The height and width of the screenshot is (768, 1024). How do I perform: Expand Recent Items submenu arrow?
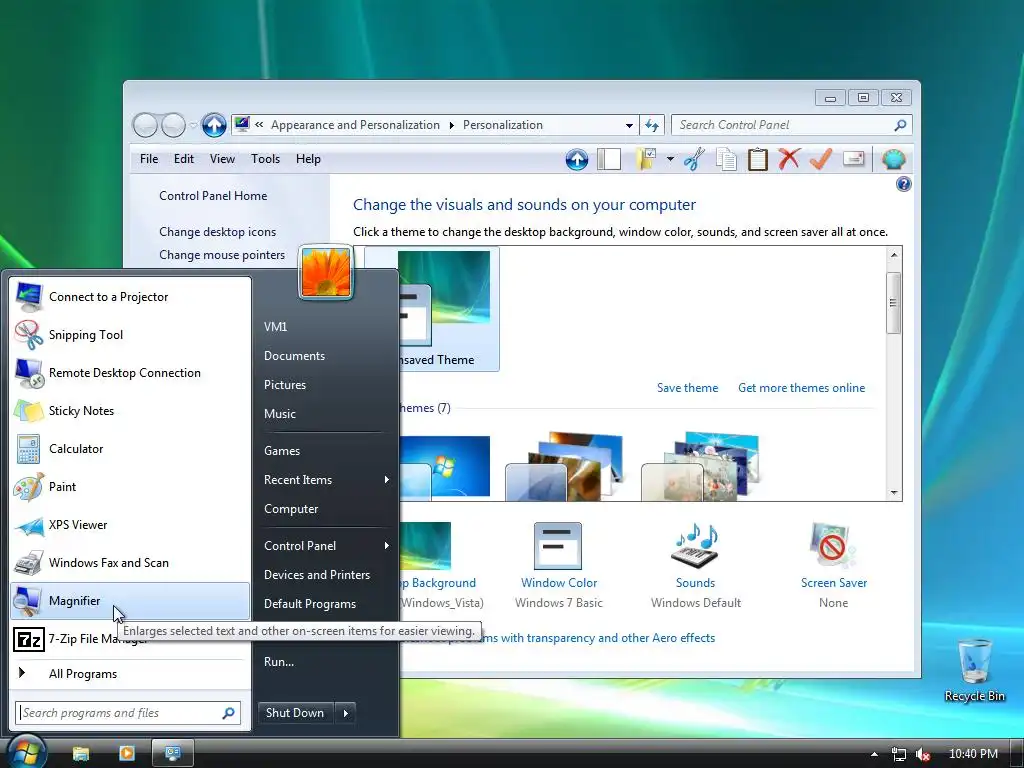click(x=387, y=480)
